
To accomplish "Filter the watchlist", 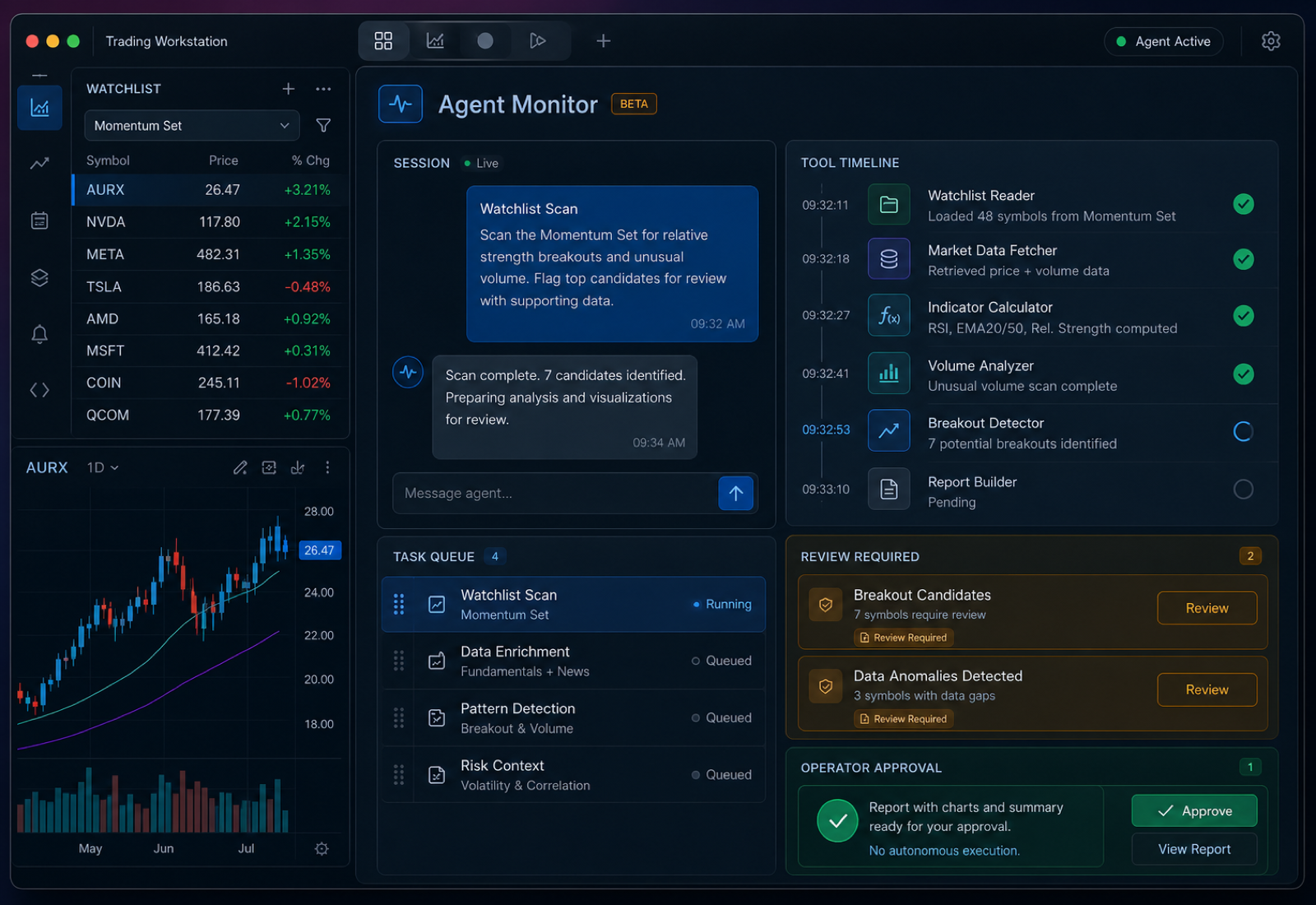I will point(323,126).
